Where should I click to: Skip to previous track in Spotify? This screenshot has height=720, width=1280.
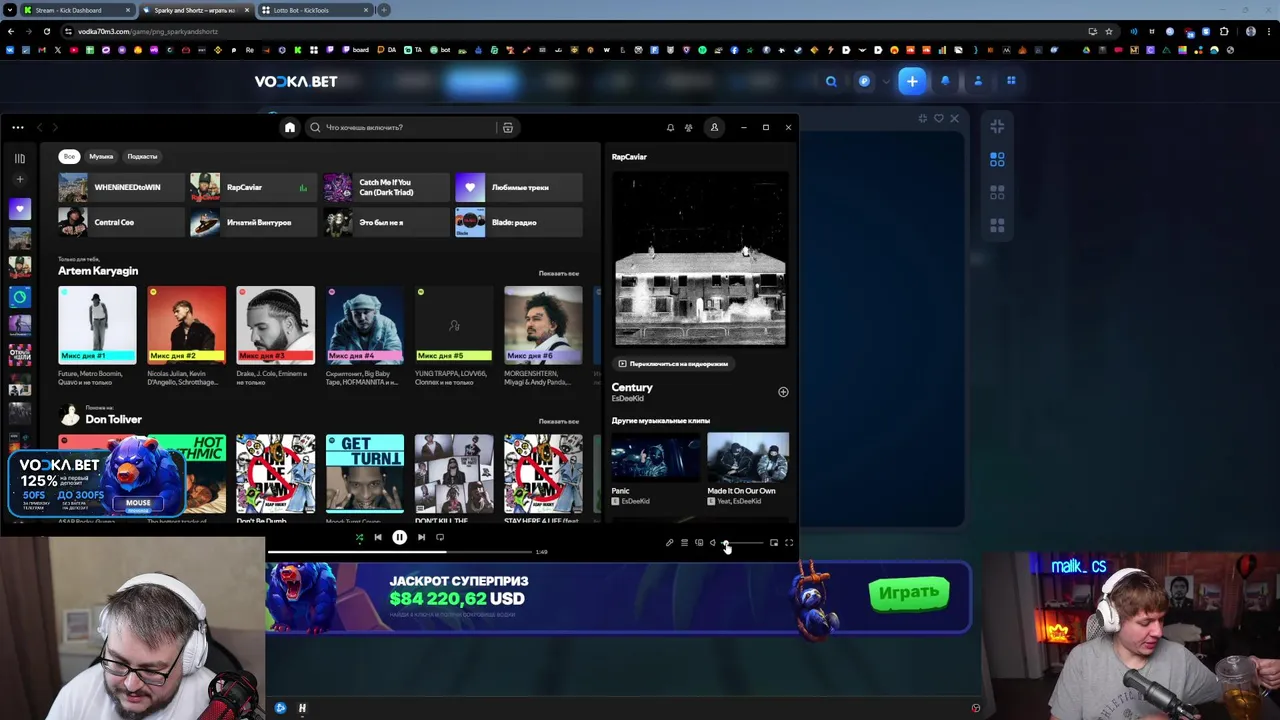[x=378, y=537]
